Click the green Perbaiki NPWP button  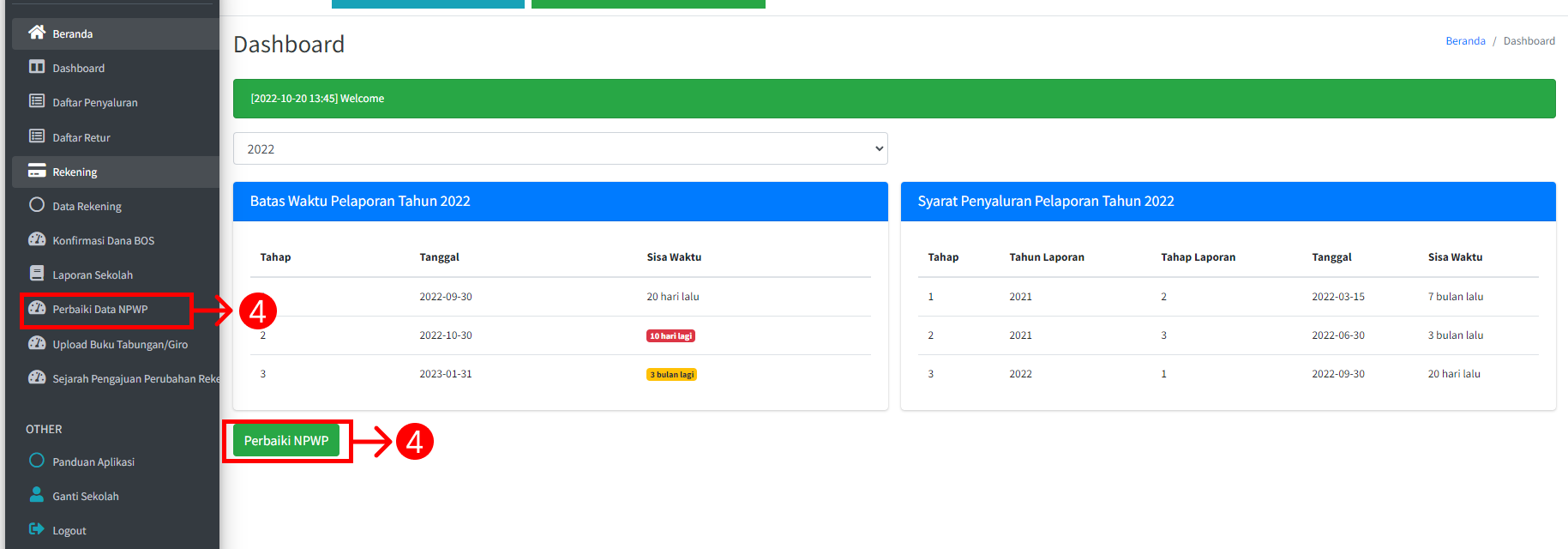286,441
